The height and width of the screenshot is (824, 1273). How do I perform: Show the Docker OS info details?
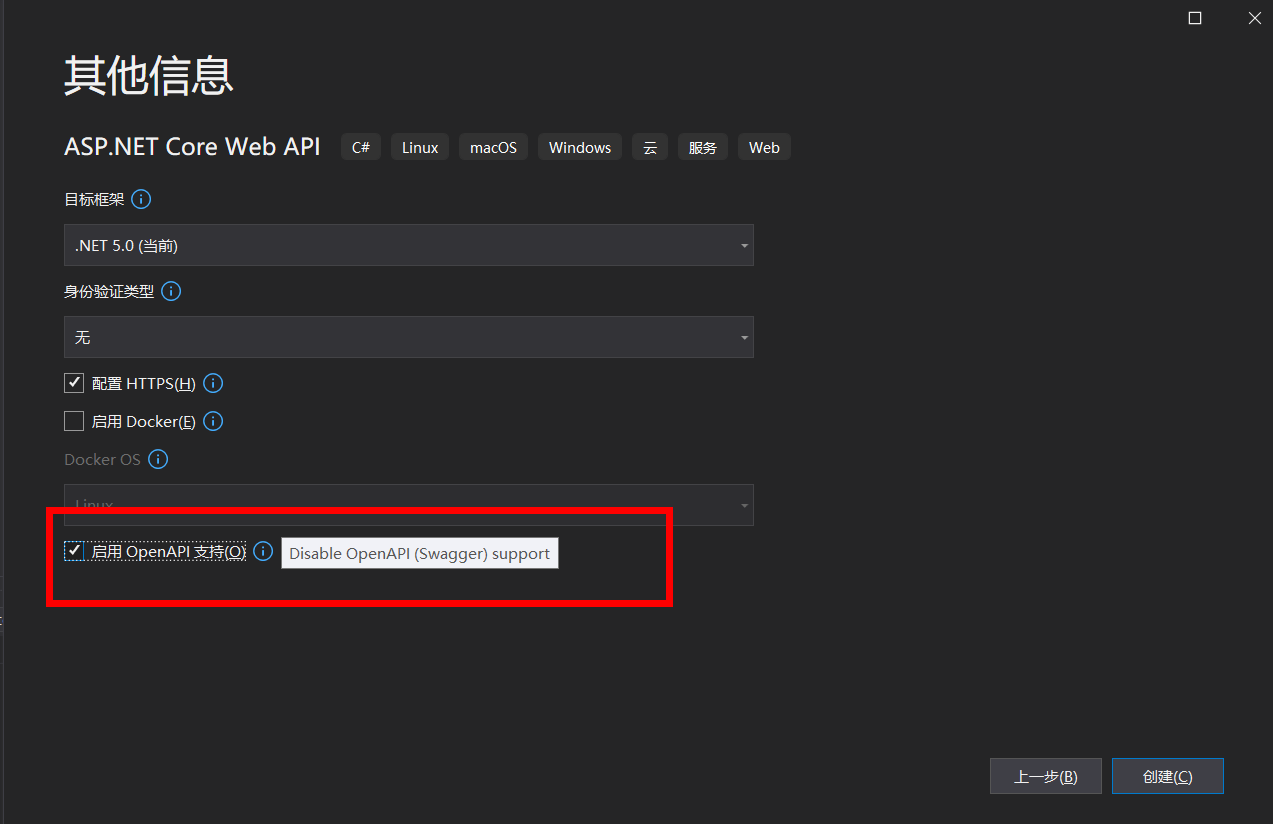[158, 459]
